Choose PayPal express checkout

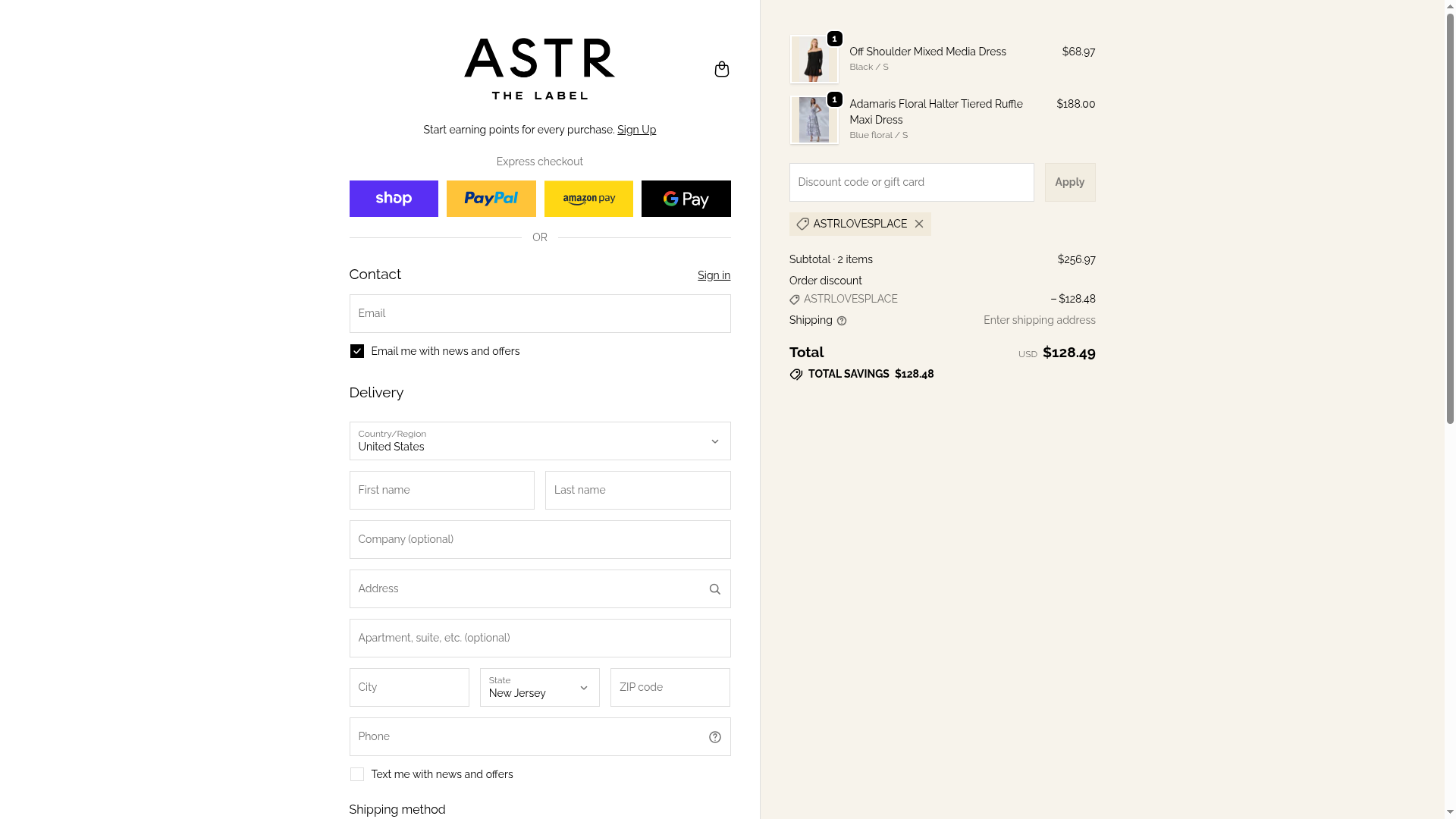[x=491, y=199]
